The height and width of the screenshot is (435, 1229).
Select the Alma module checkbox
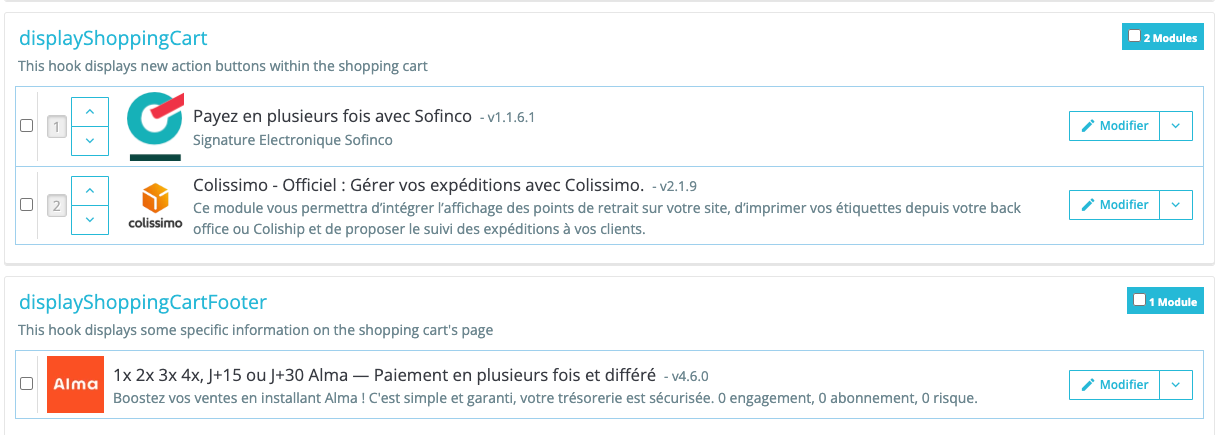27,384
